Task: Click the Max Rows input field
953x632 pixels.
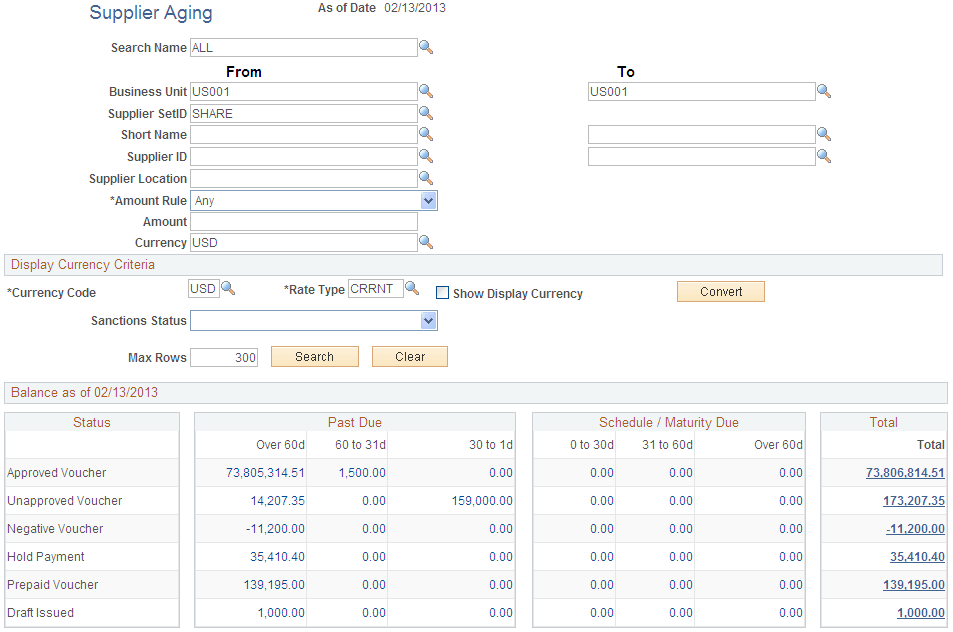Action: 223,357
